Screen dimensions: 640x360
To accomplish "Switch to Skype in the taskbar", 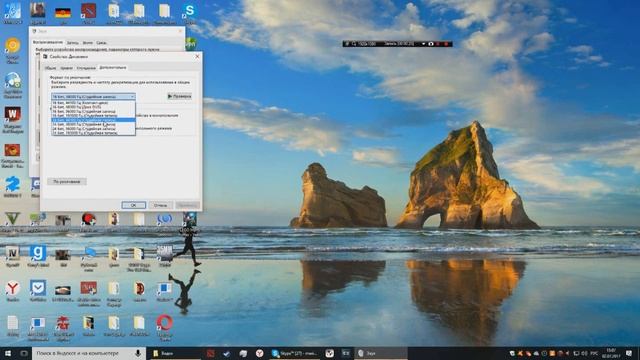I will pyautogui.click(x=295, y=353).
